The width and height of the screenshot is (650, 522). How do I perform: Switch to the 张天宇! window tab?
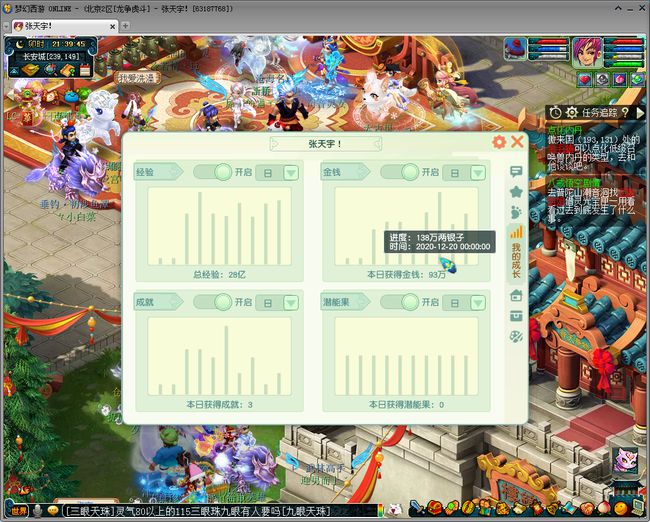tap(64, 26)
